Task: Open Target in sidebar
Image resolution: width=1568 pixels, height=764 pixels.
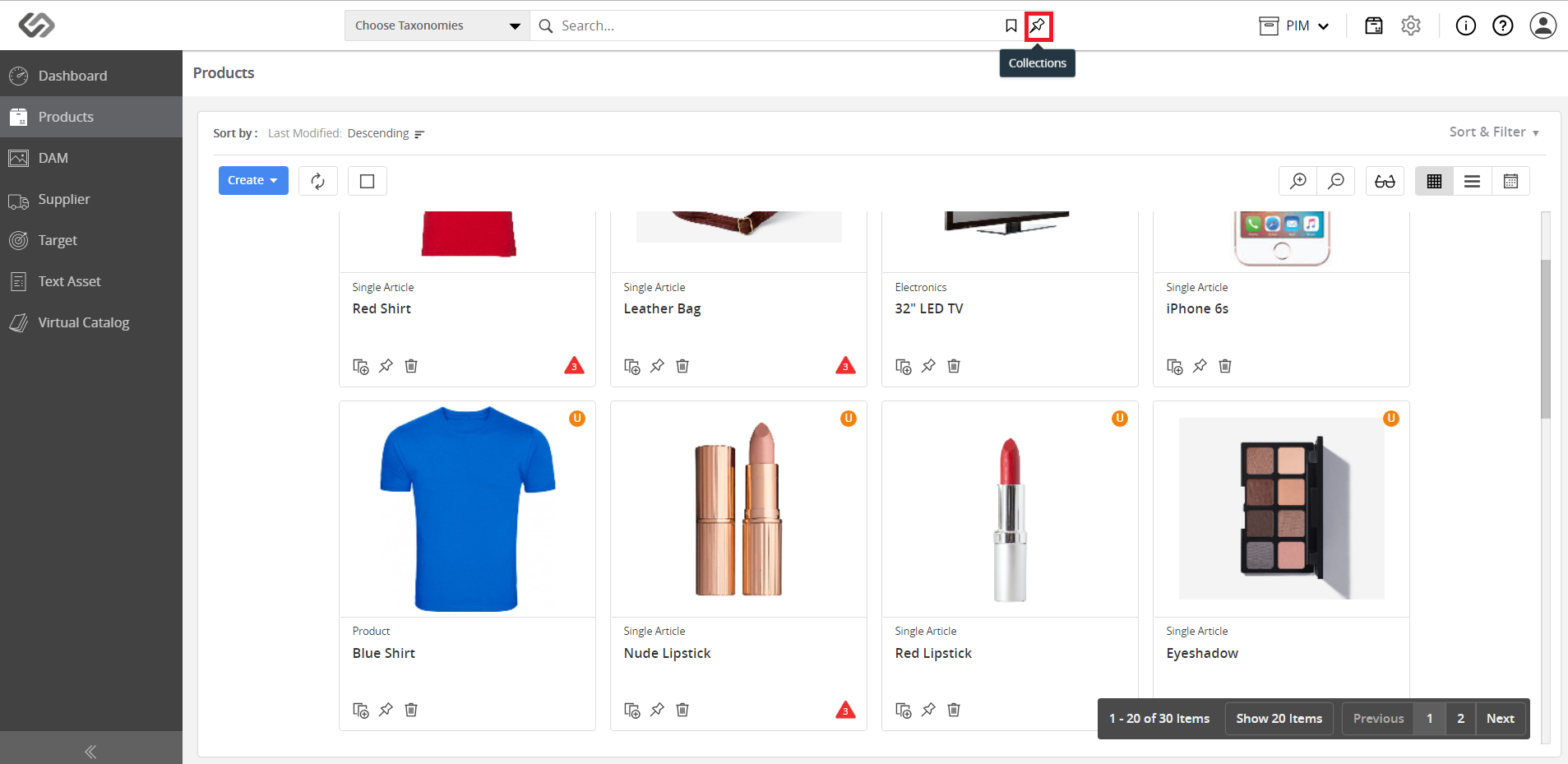Action: [91, 240]
